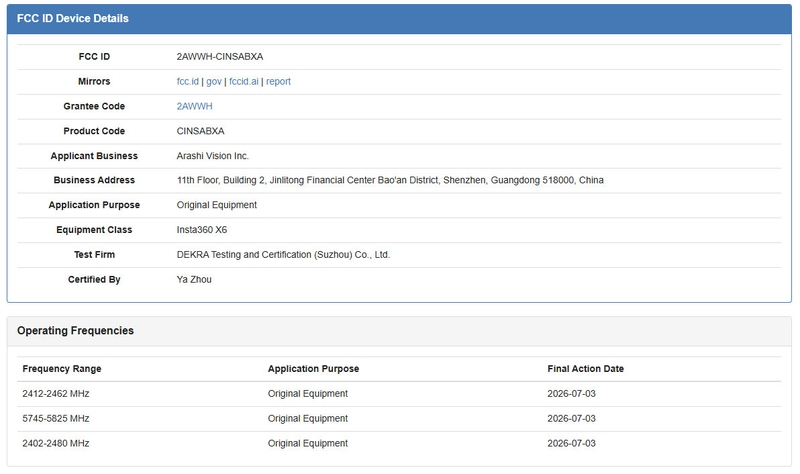This screenshot has width=800, height=474.
Task: Click the Application Purpose column header
Action: [x=313, y=369]
